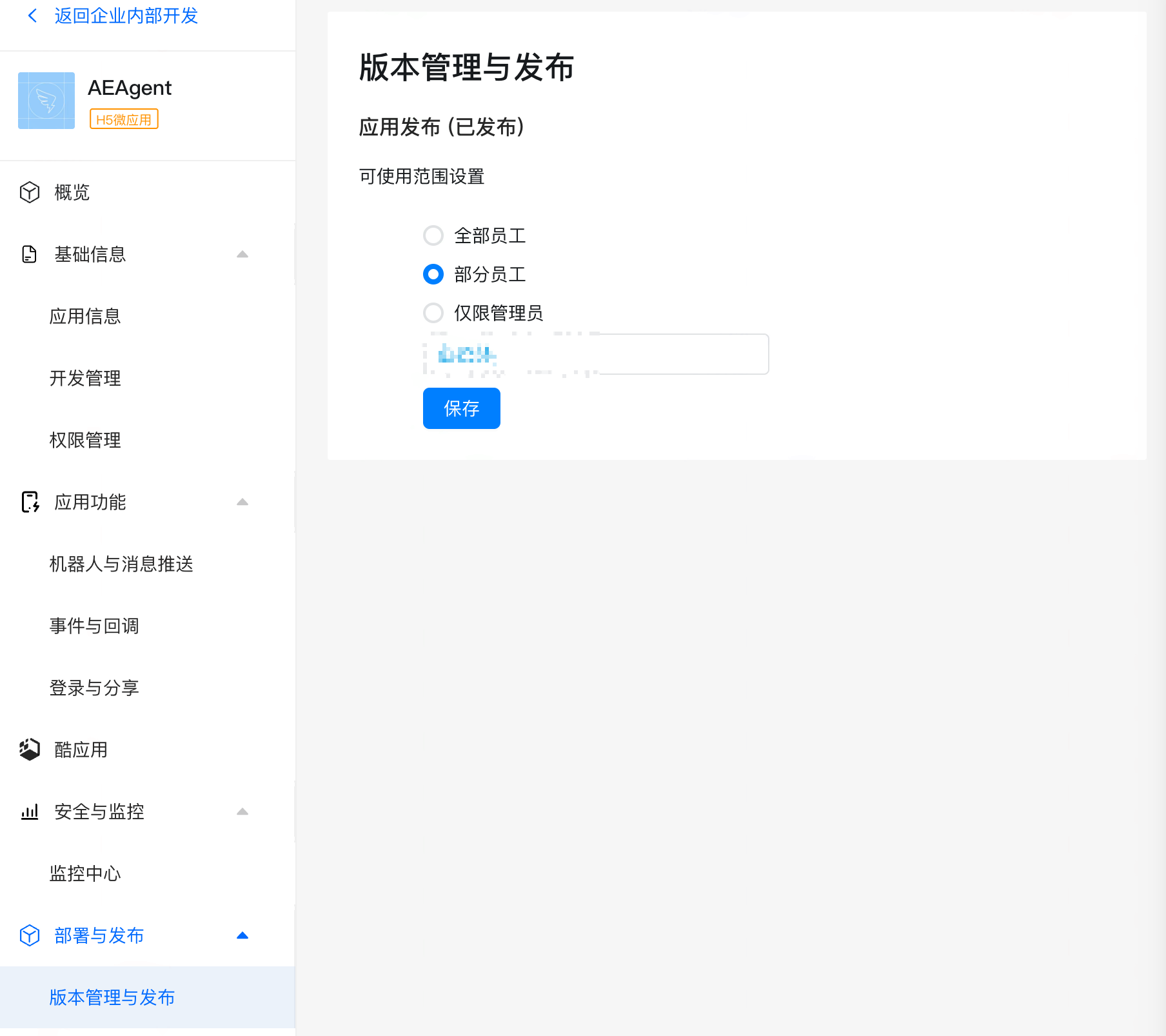The height and width of the screenshot is (1036, 1166).
Task: Collapse the 基础信息 section arrow
Action: [242, 254]
